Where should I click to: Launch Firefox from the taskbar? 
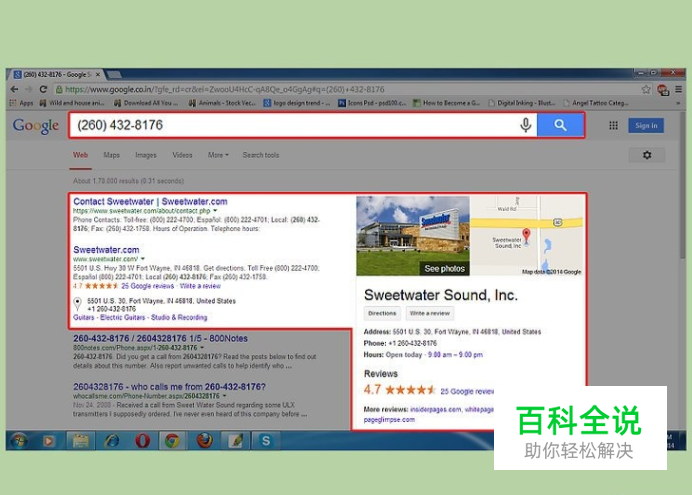(x=204, y=440)
